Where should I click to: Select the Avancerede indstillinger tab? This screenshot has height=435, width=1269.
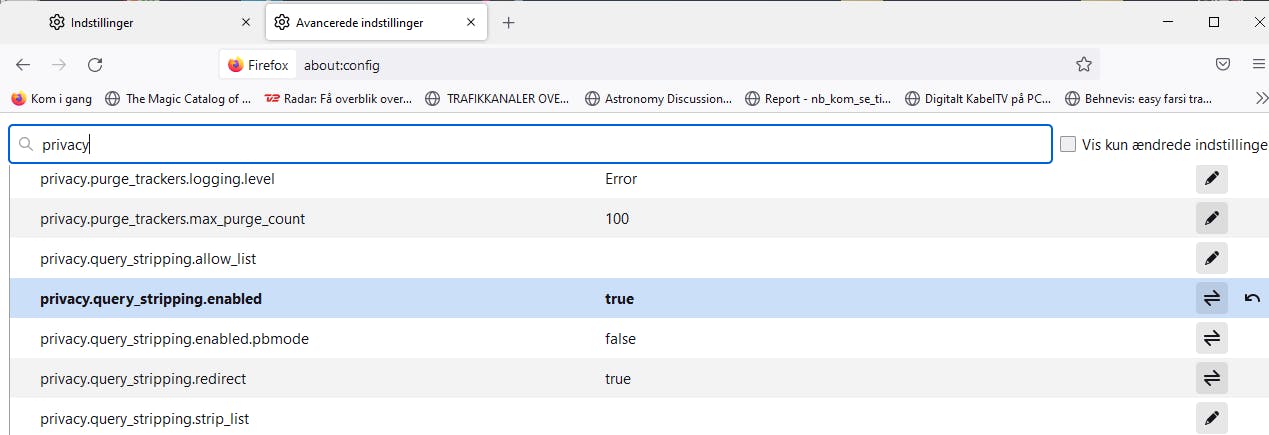(x=376, y=22)
